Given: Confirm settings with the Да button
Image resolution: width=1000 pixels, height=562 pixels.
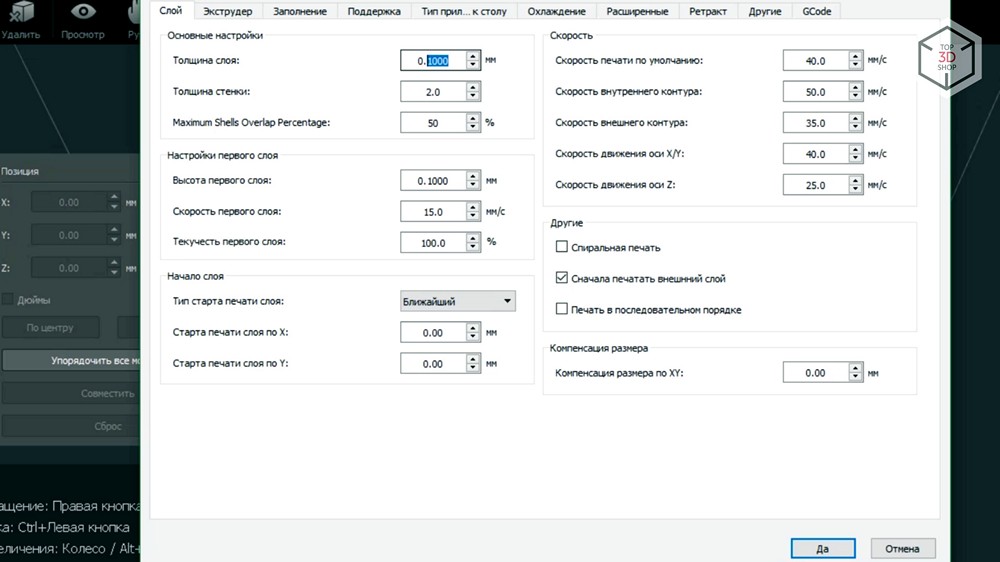Looking at the screenshot, I should point(823,548).
